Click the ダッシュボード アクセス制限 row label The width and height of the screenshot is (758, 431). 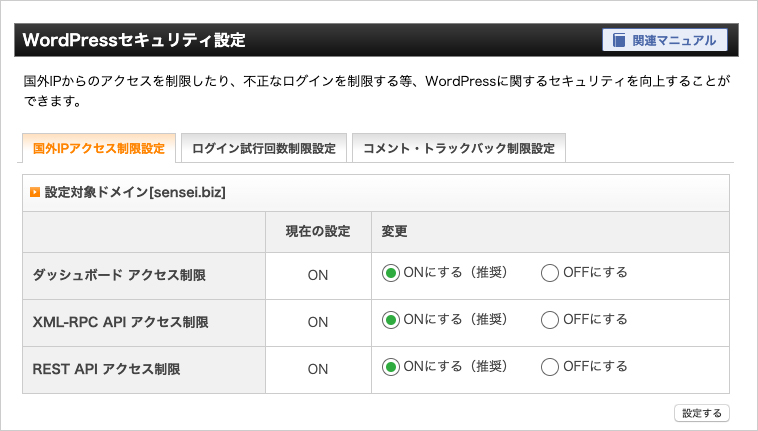click(x=119, y=275)
